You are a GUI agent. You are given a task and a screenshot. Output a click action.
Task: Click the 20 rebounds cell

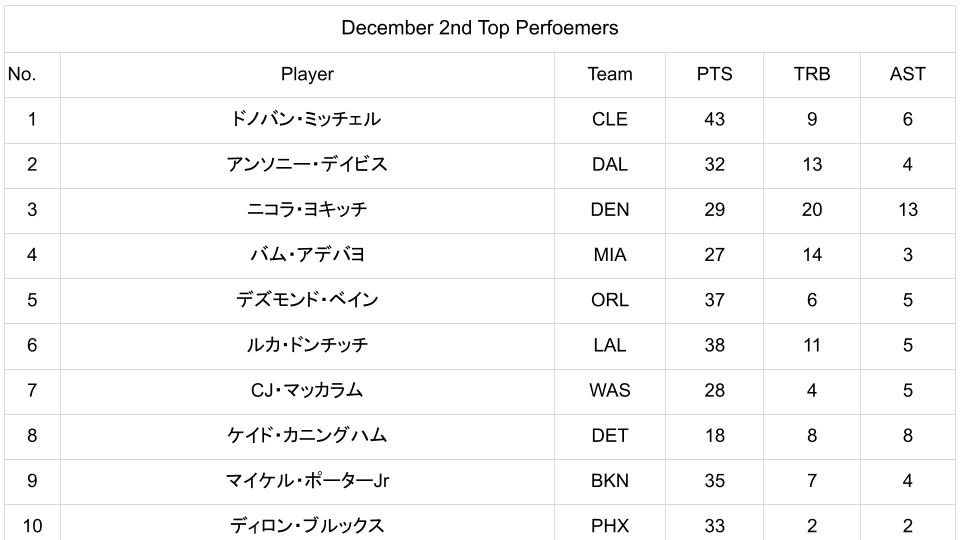coord(811,210)
